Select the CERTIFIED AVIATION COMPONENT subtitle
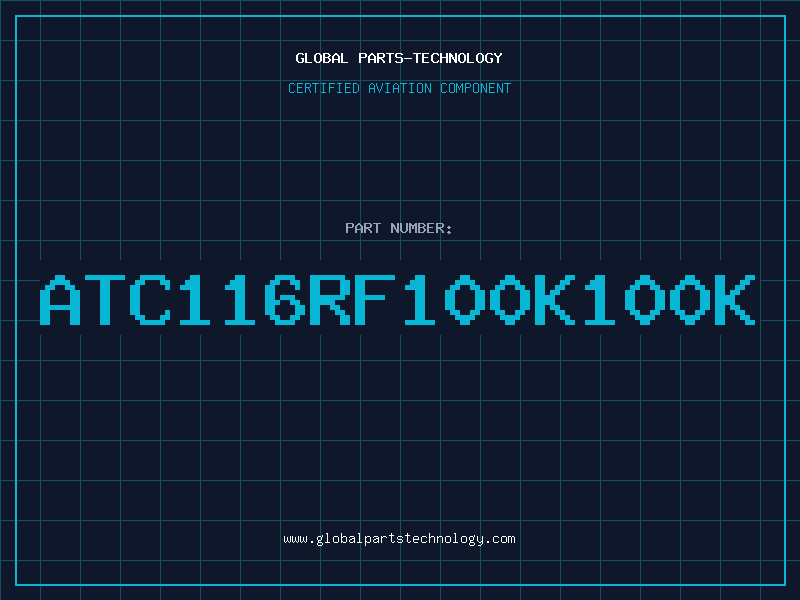 pos(399,88)
